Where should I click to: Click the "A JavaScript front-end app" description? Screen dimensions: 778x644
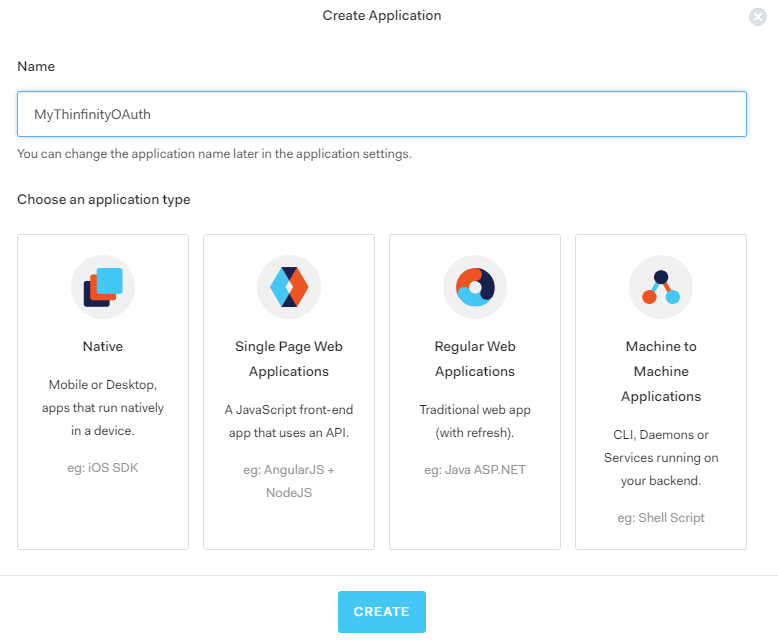(x=289, y=421)
